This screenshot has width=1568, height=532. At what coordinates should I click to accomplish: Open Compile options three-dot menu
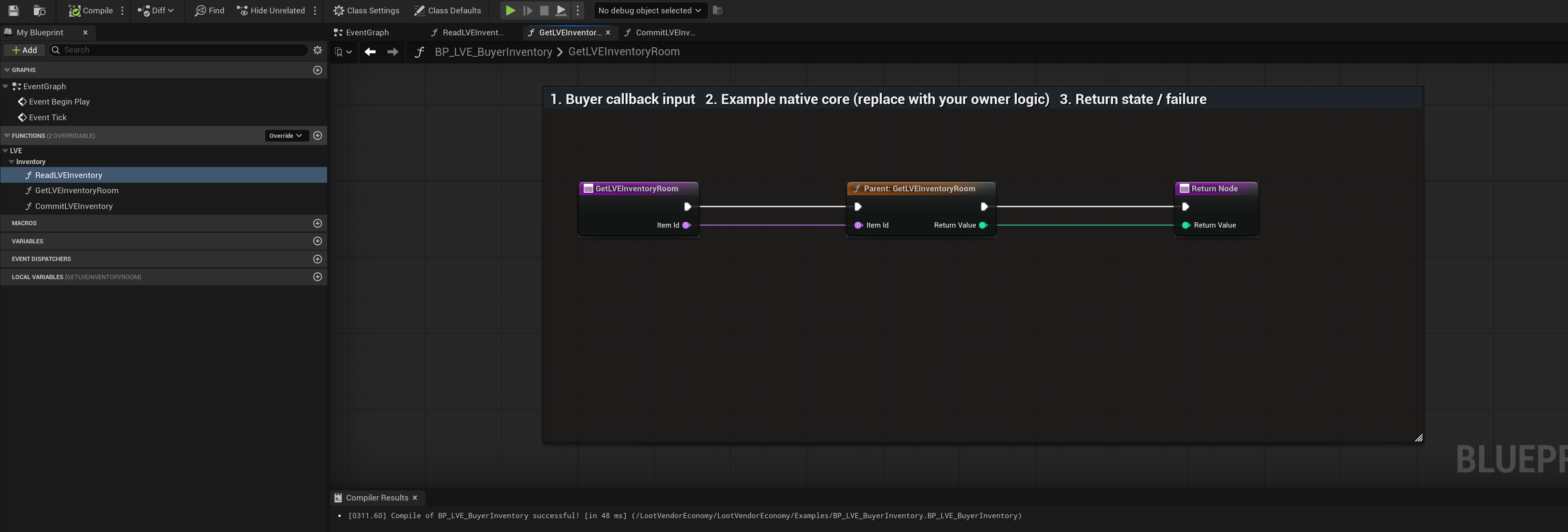tap(123, 10)
